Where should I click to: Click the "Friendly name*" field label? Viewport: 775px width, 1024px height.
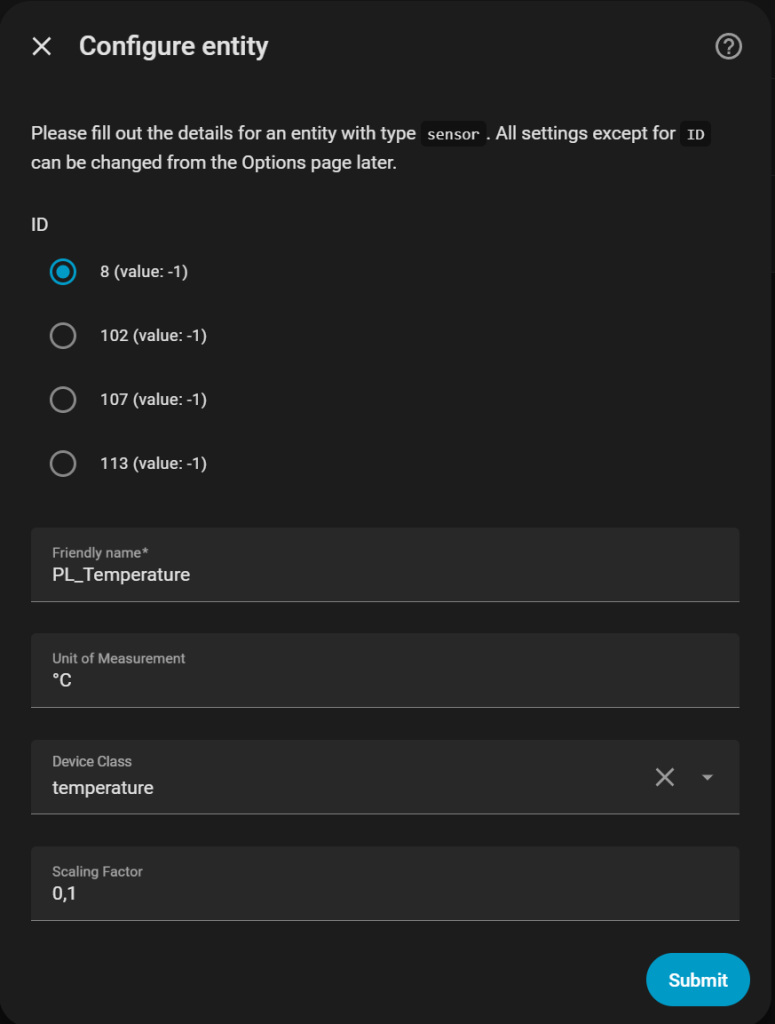point(100,553)
